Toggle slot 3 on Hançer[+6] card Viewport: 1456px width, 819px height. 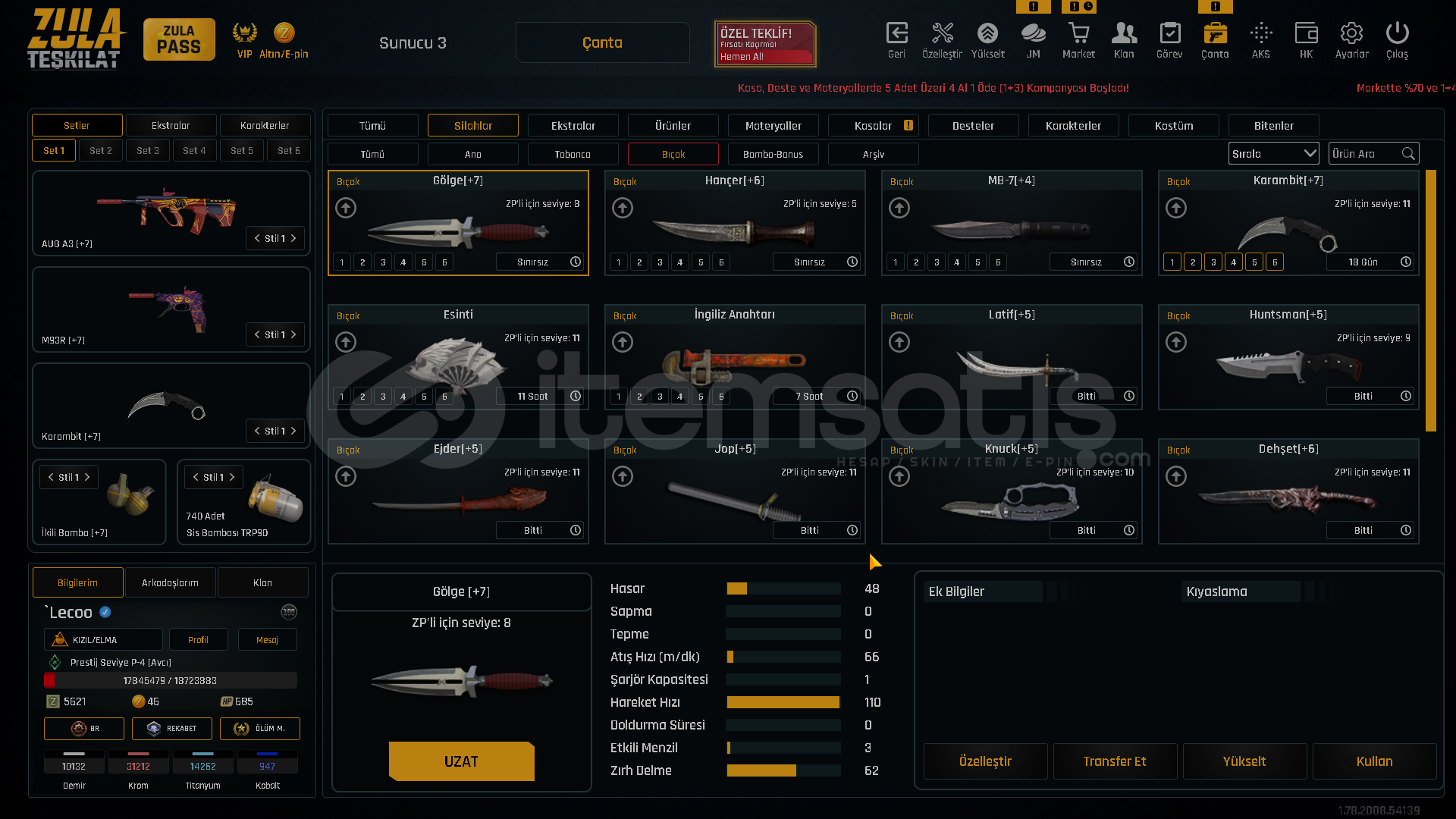click(660, 262)
